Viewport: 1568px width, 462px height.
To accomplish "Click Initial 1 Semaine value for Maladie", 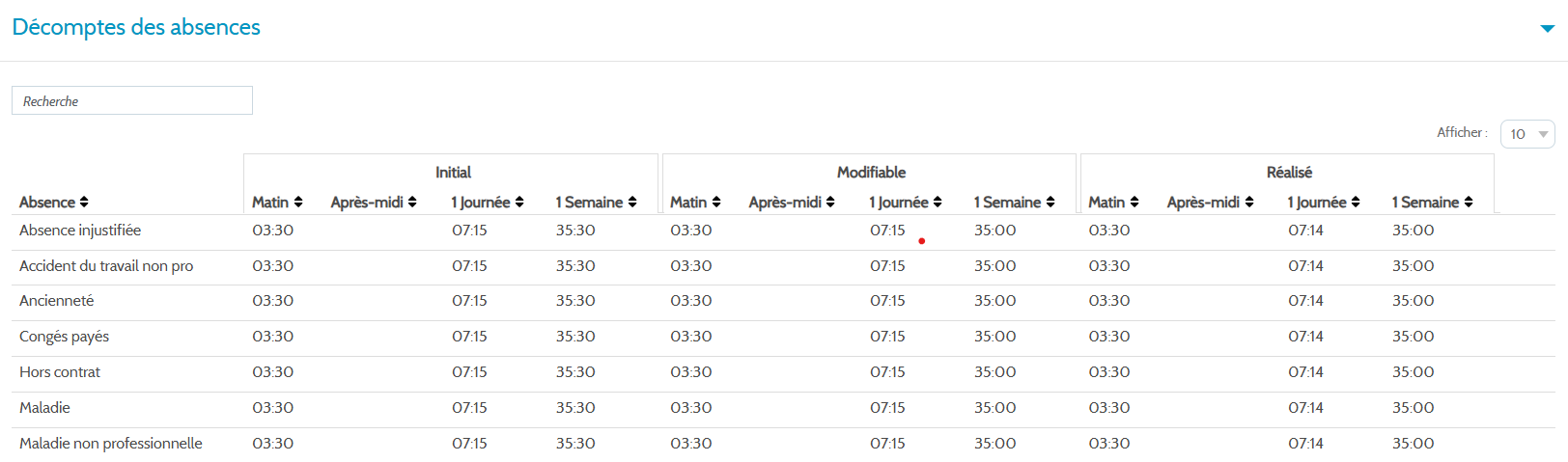I will pos(575,408).
